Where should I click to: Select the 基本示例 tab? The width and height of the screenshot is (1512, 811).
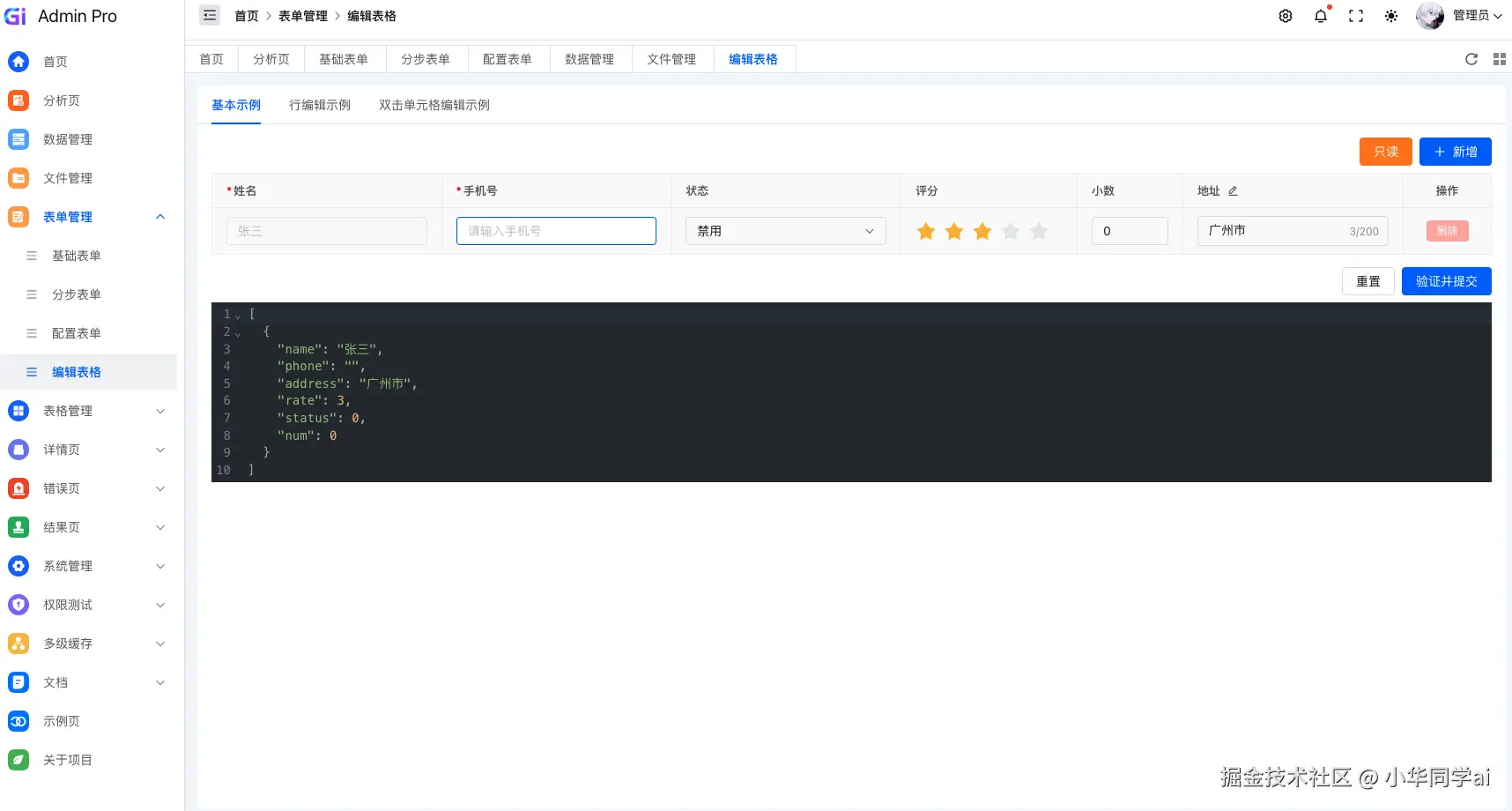pos(236,105)
